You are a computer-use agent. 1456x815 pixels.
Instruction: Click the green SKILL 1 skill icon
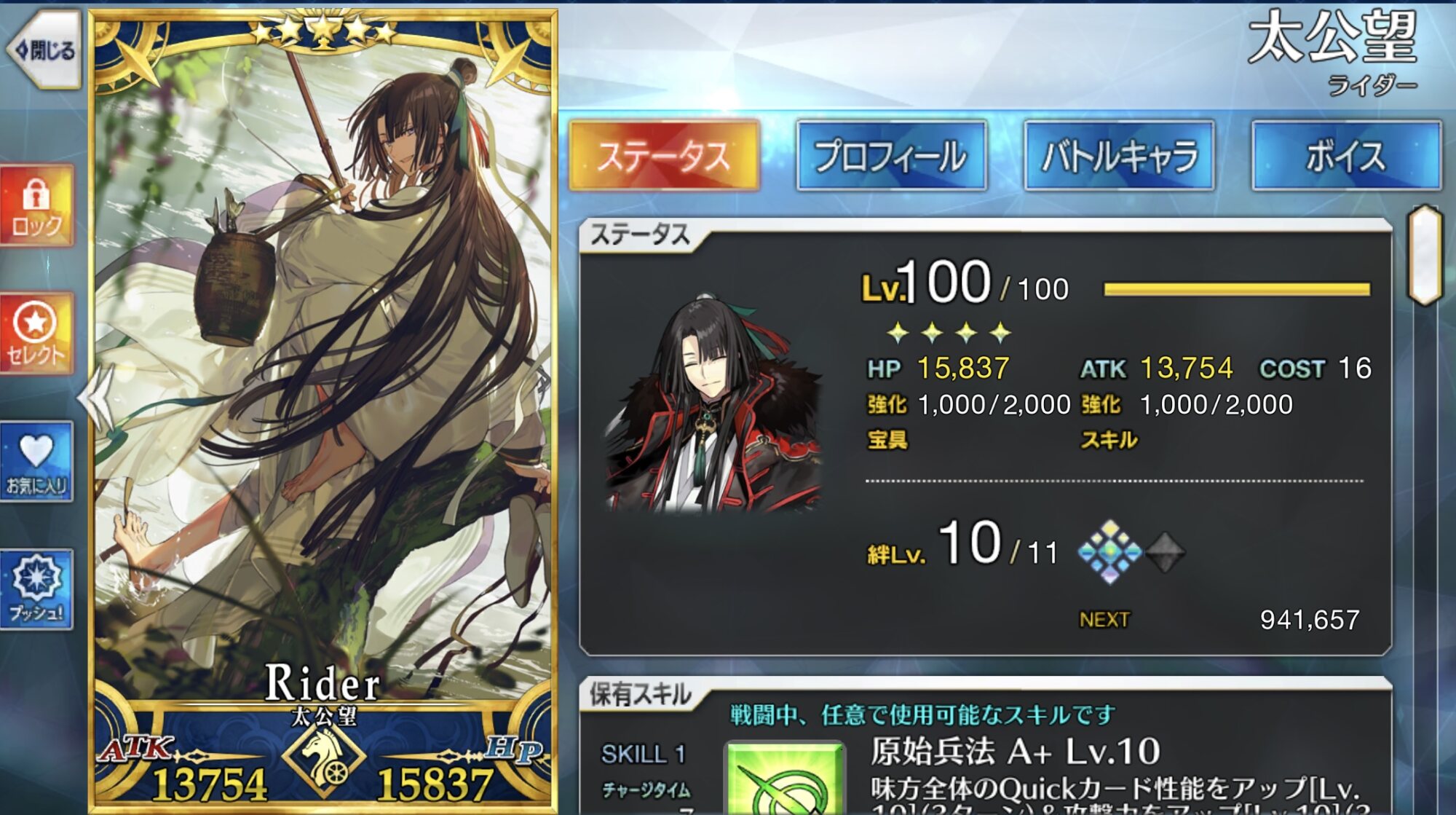click(x=785, y=778)
